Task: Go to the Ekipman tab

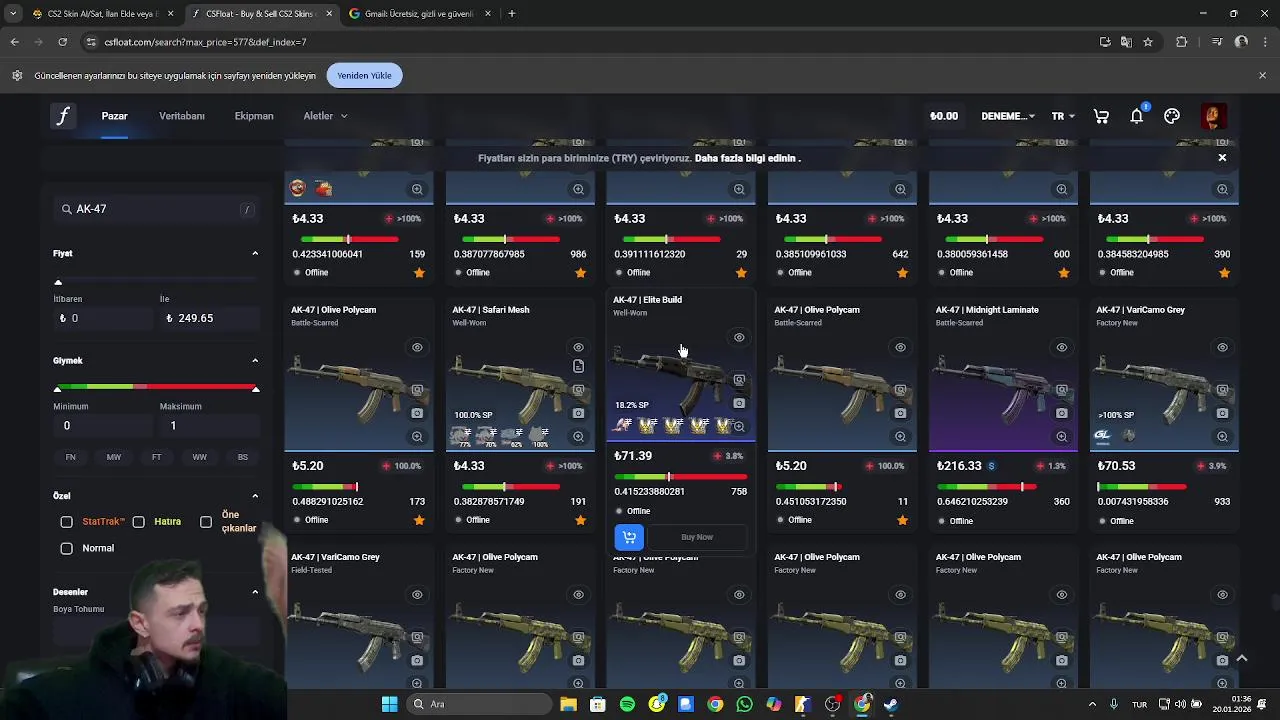Action: pos(254,116)
